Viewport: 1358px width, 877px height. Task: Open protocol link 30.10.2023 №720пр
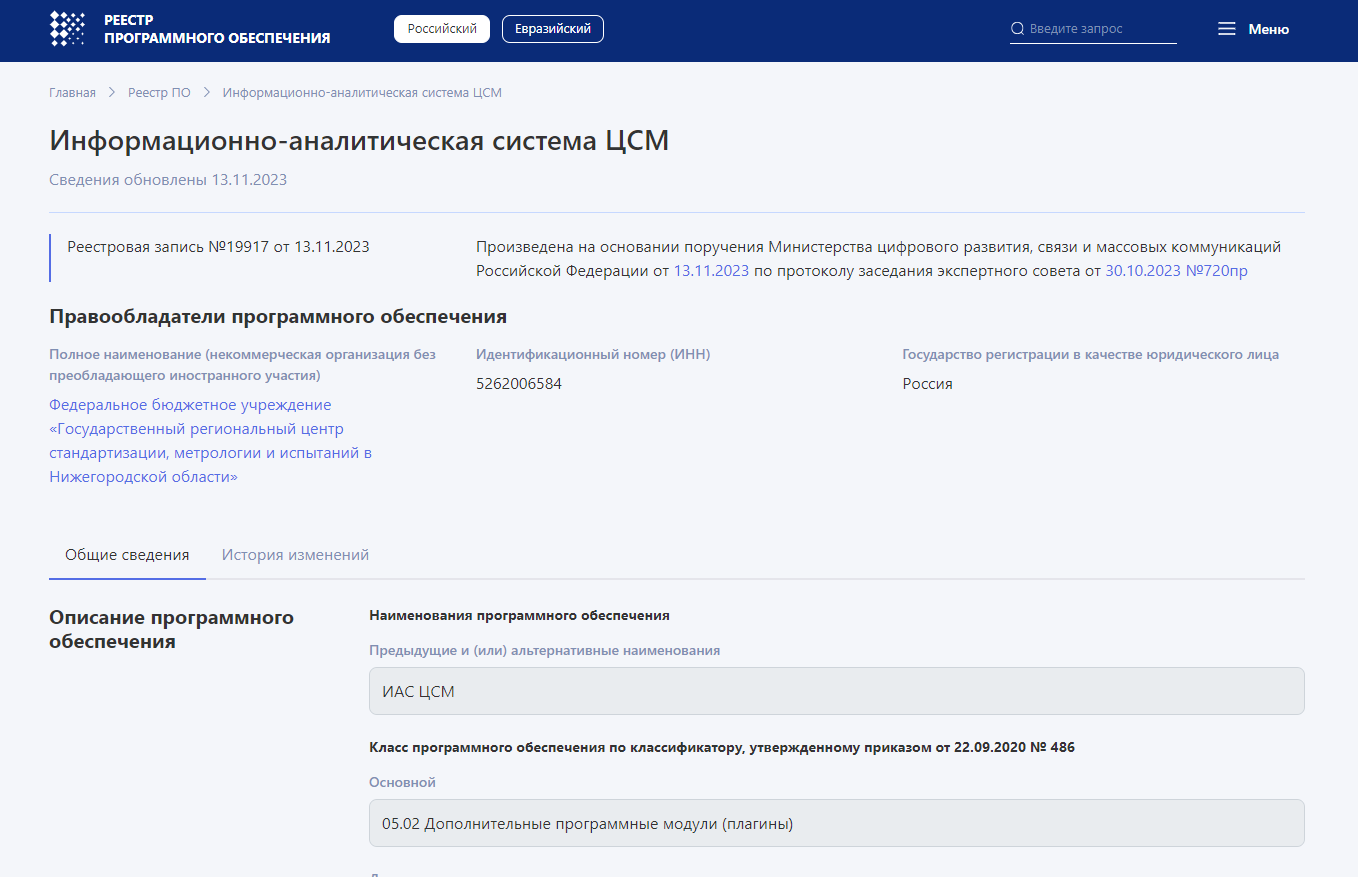pyautogui.click(x=1176, y=270)
